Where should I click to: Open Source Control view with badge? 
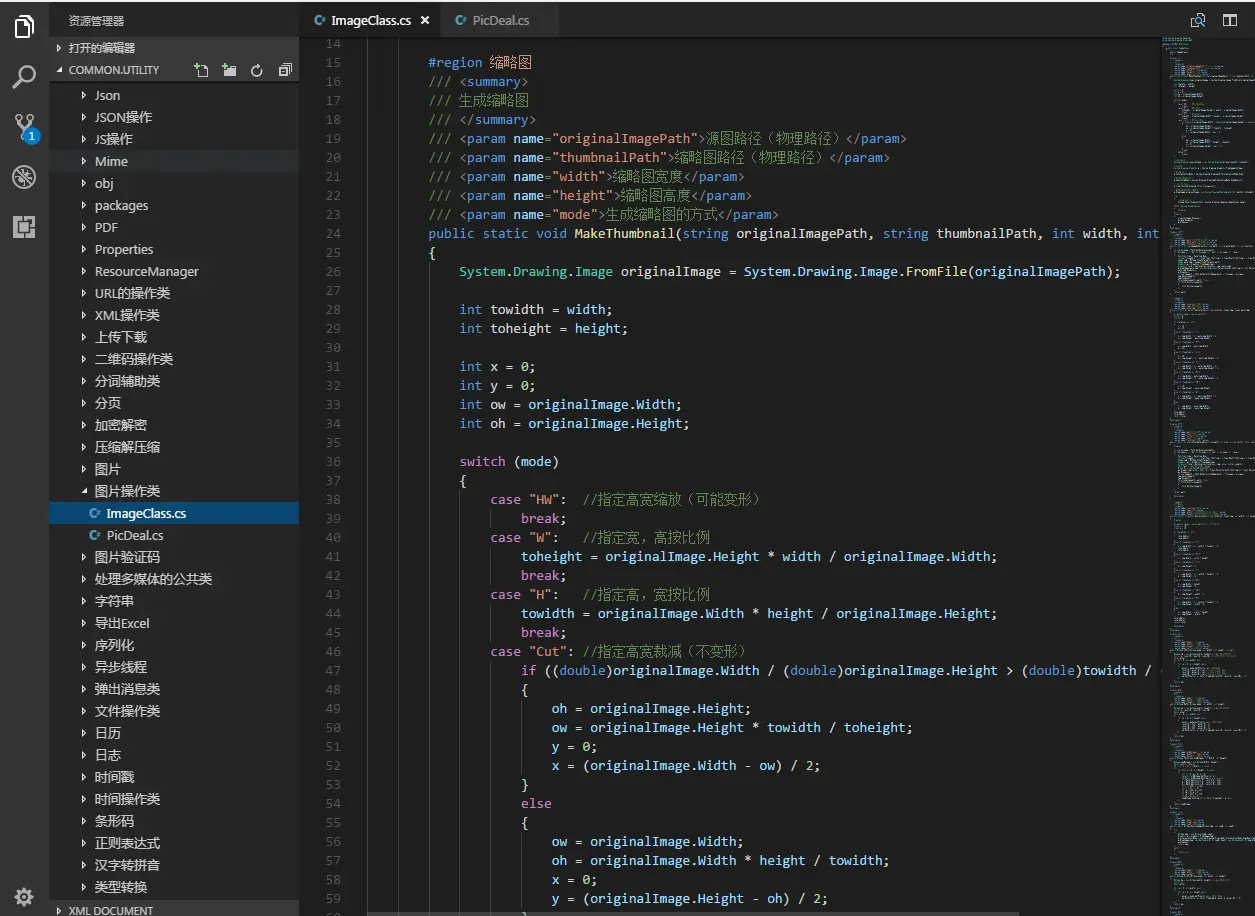click(24, 127)
